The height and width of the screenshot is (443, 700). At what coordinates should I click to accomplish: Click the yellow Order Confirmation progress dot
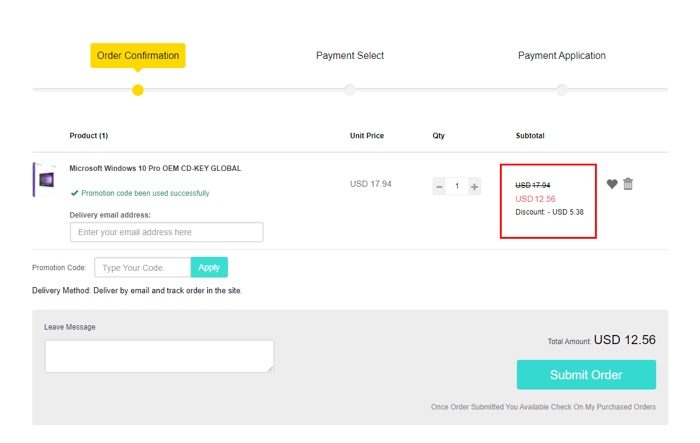coord(138,90)
